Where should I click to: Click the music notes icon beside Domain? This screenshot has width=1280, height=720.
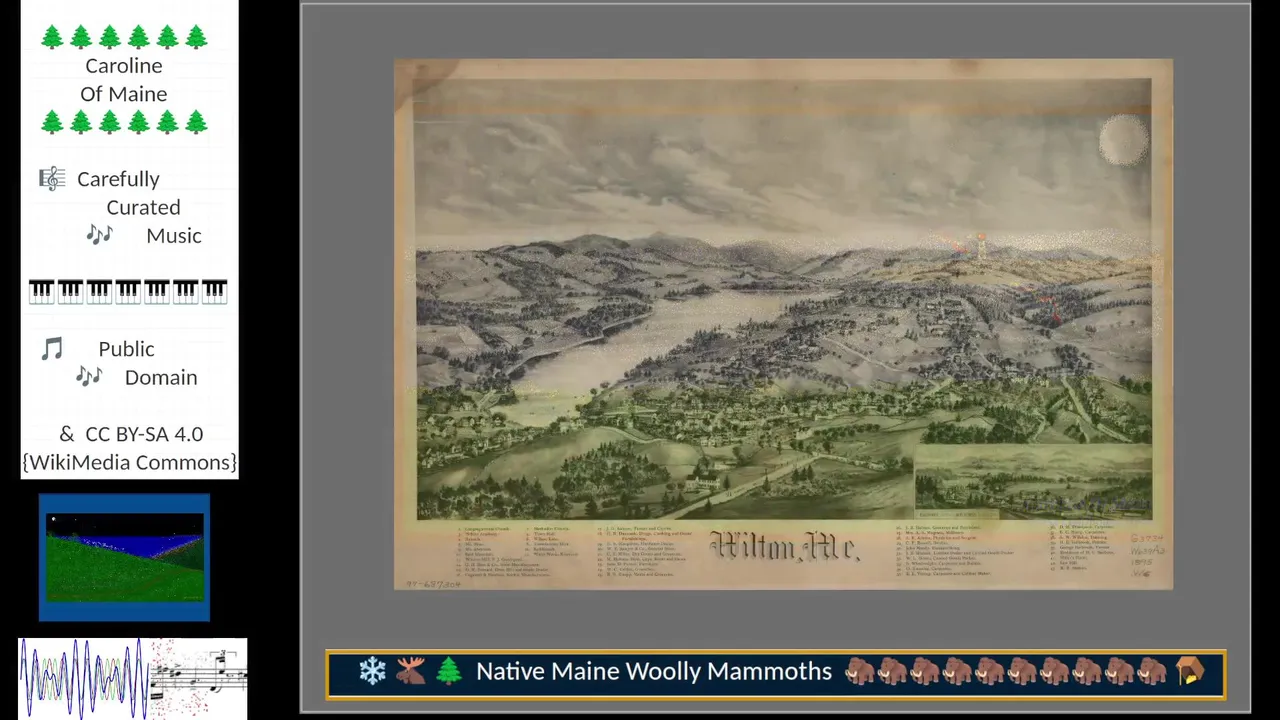pos(89,377)
